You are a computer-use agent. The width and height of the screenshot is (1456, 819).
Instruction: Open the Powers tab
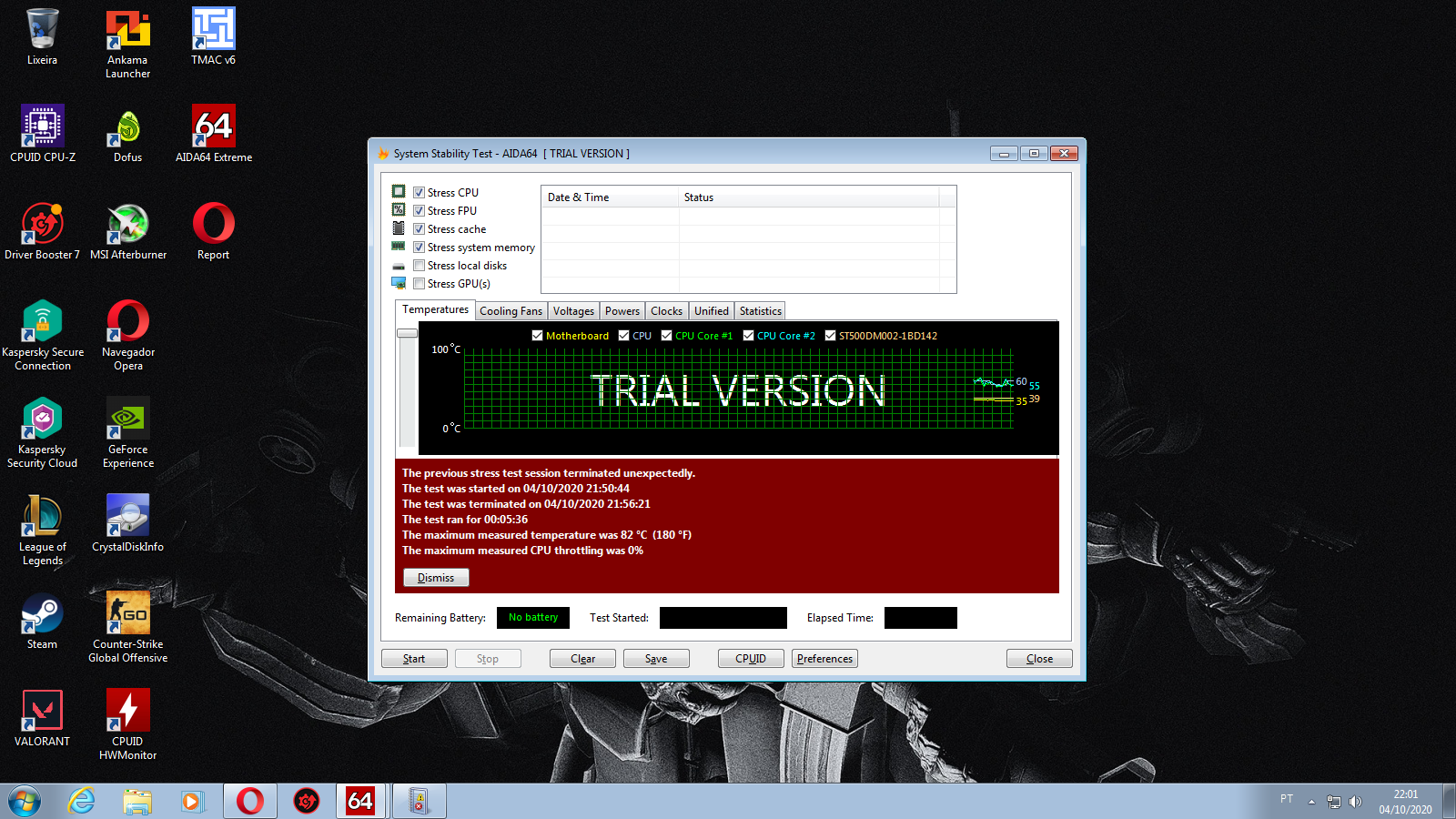622,311
